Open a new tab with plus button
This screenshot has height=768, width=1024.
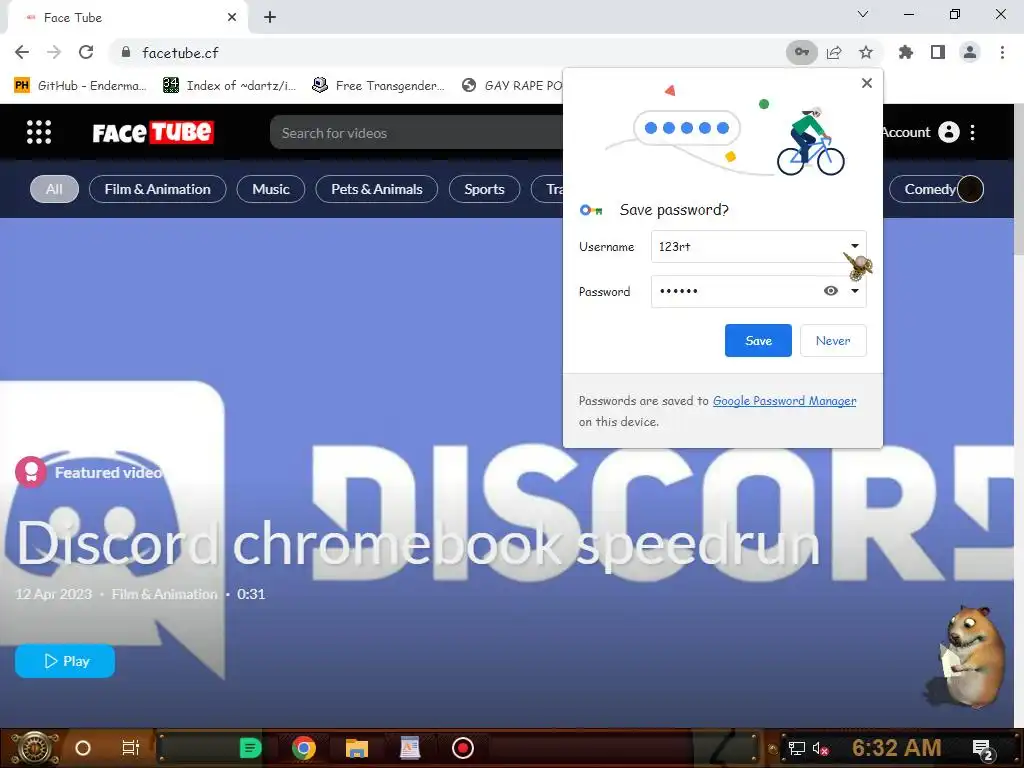pos(270,18)
